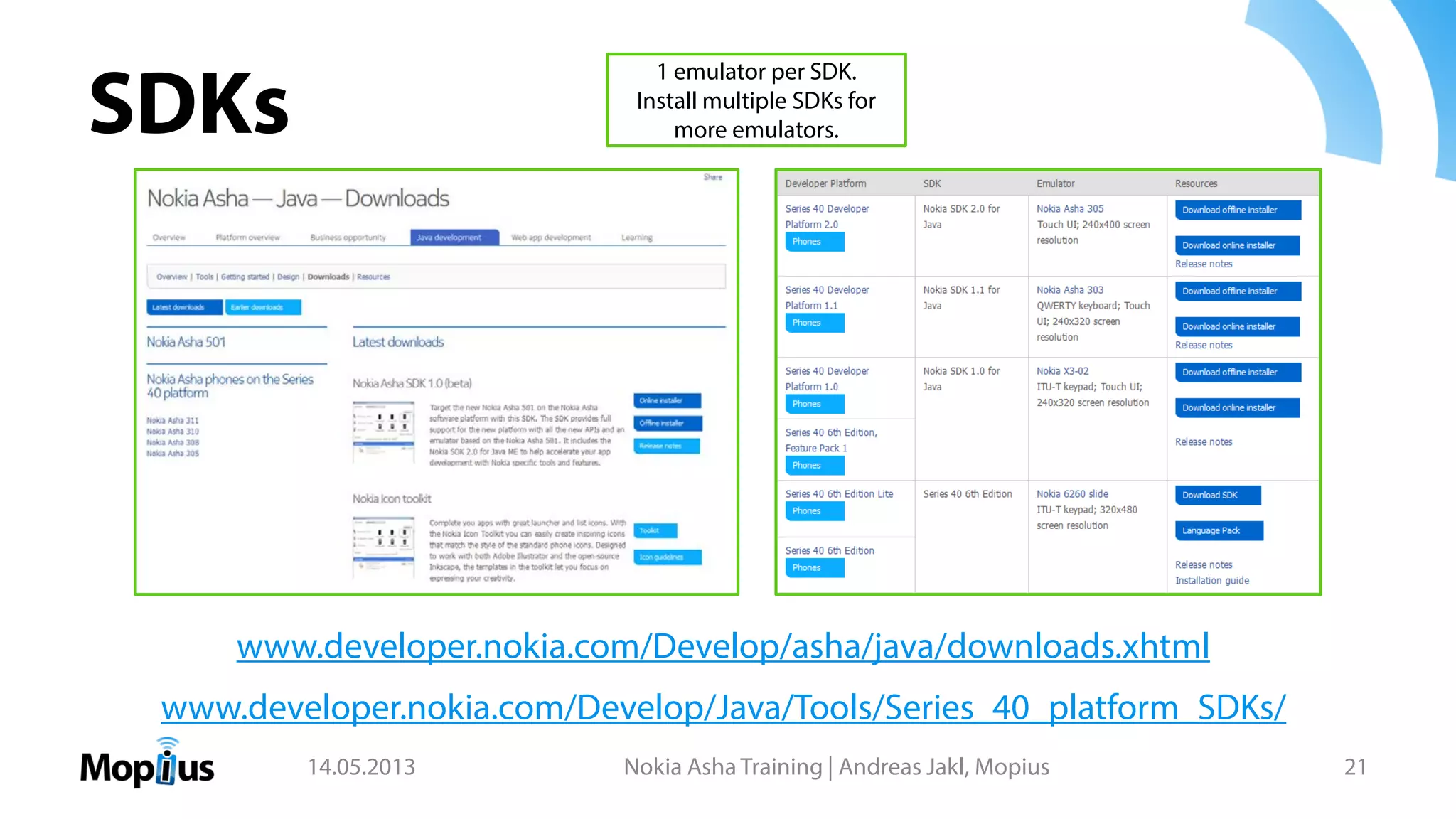Open the sidebar Nokia Asha 305 link
The width and height of the screenshot is (1456, 819).
[x=173, y=454]
